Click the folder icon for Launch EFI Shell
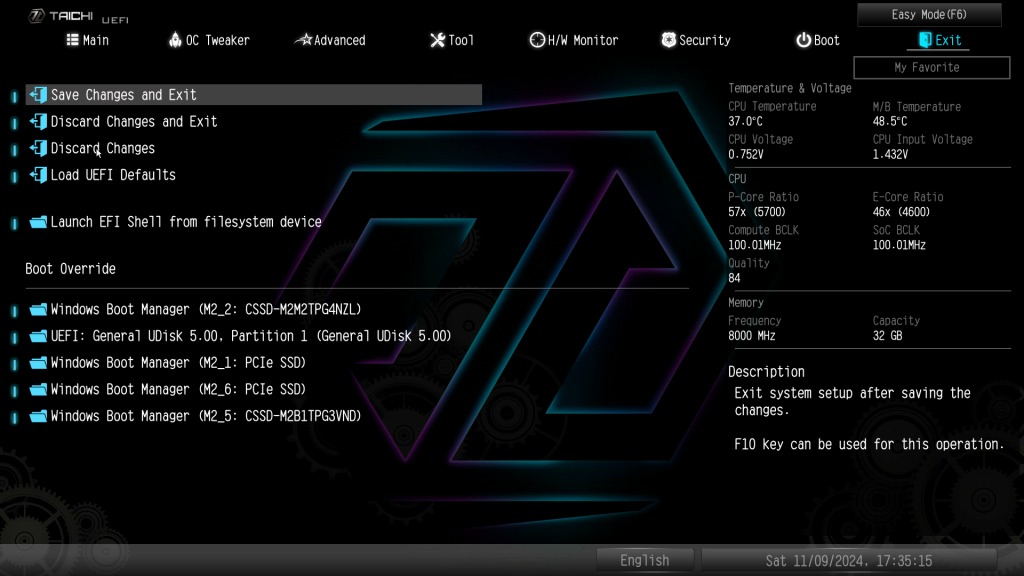The height and width of the screenshot is (576, 1024). pyautogui.click(x=38, y=222)
